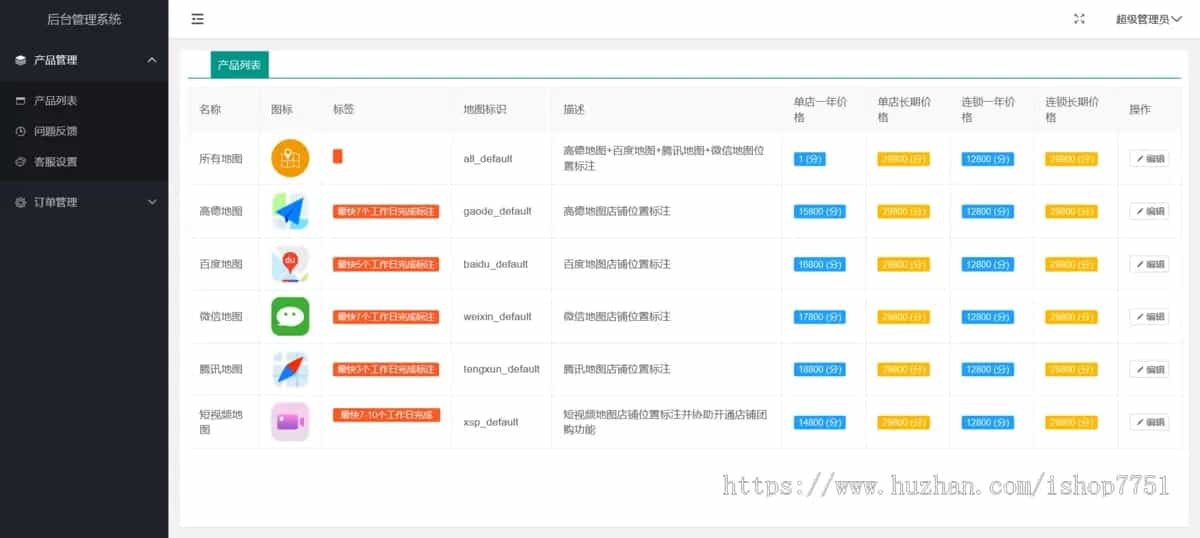The height and width of the screenshot is (538, 1200).
Task: Click the 1 (分) price badge
Action: coord(810,158)
